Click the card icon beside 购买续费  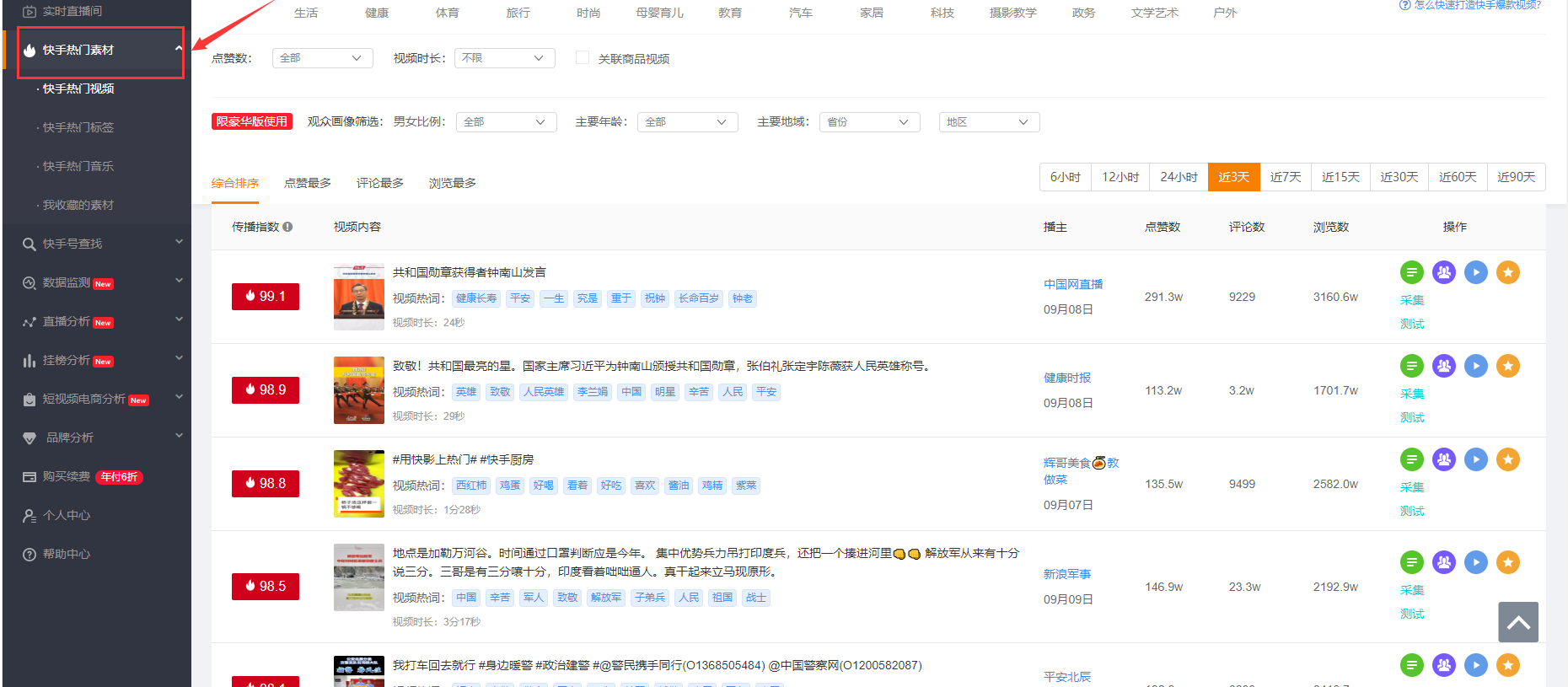click(x=30, y=477)
